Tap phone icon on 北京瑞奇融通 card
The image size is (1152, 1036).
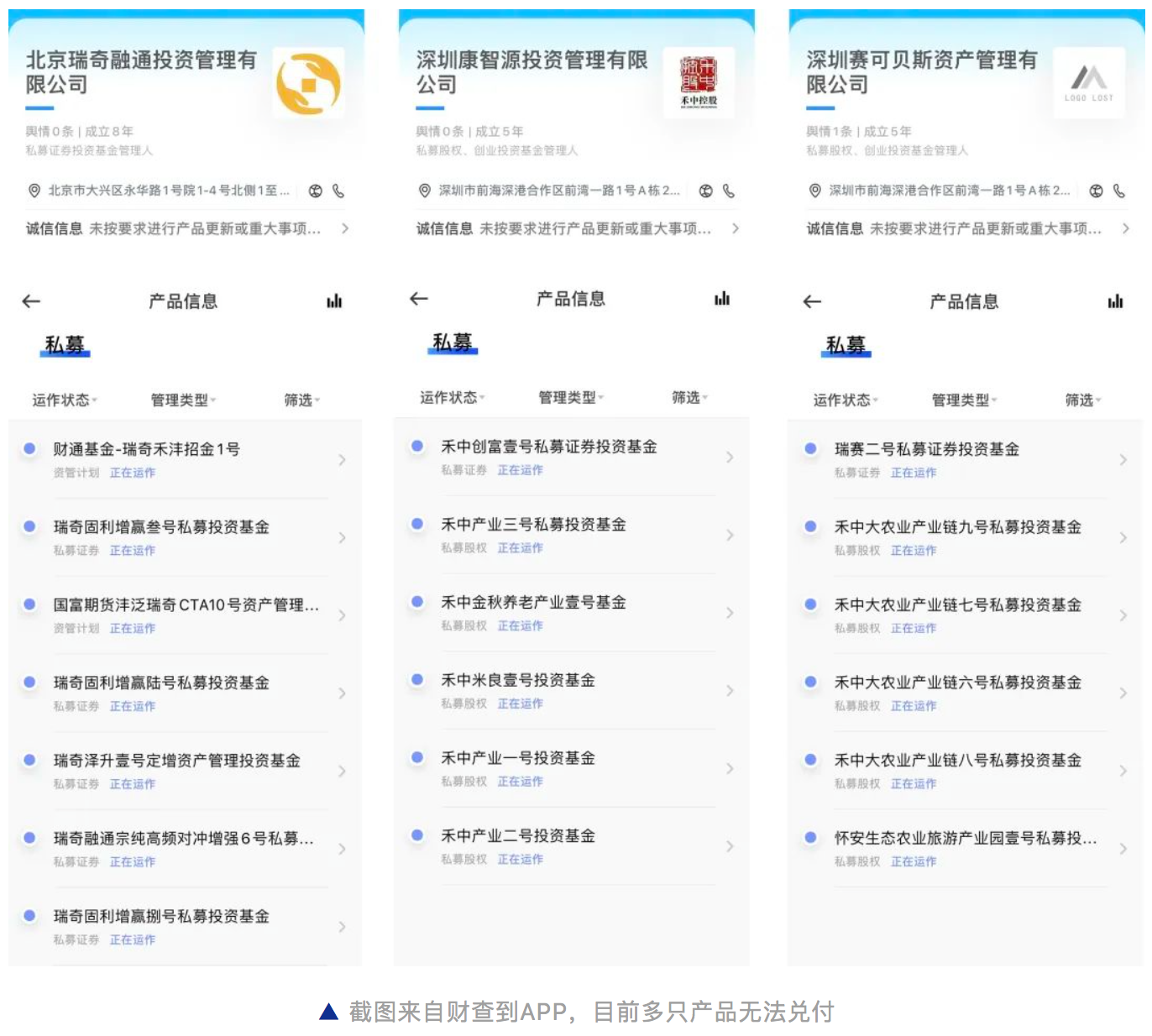[338, 191]
